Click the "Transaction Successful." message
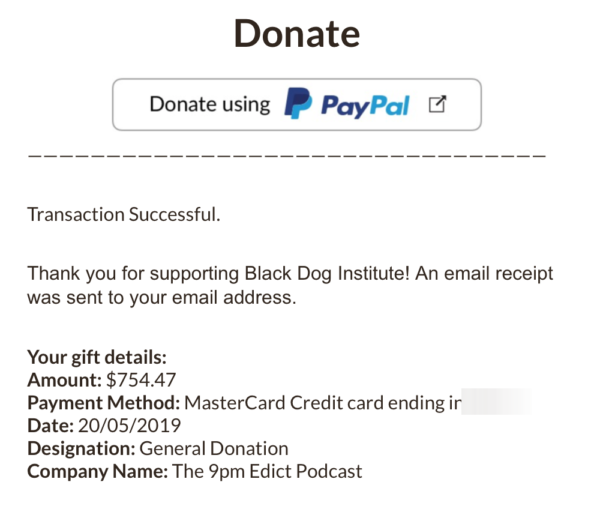 click(x=123, y=214)
